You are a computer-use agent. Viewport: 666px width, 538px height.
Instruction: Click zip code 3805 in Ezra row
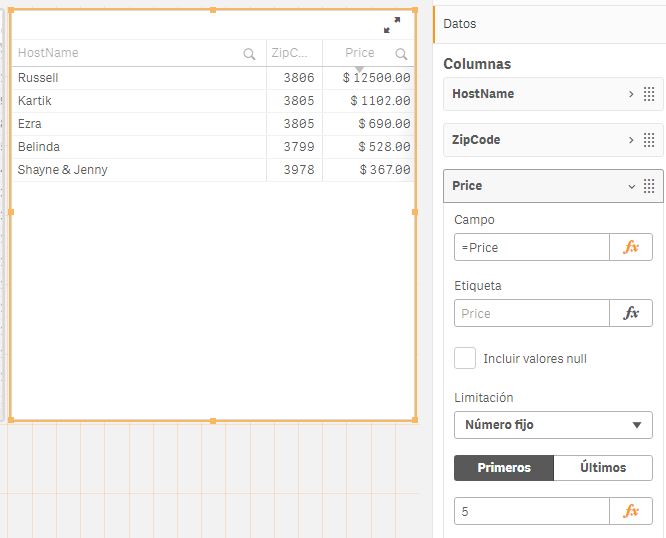tap(294, 124)
